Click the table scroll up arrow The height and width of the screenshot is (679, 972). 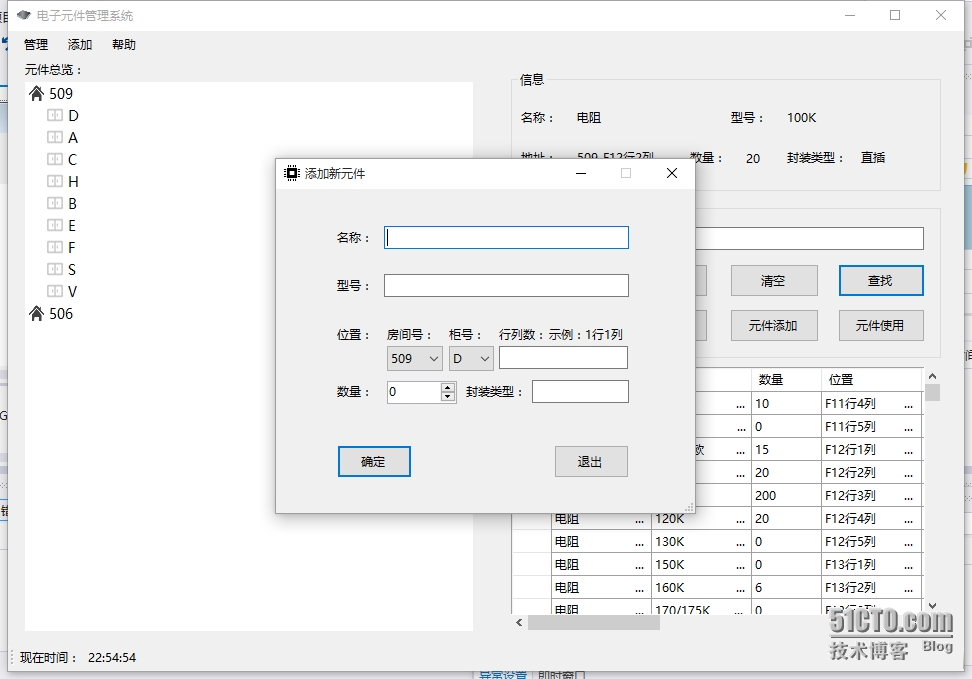(932, 376)
